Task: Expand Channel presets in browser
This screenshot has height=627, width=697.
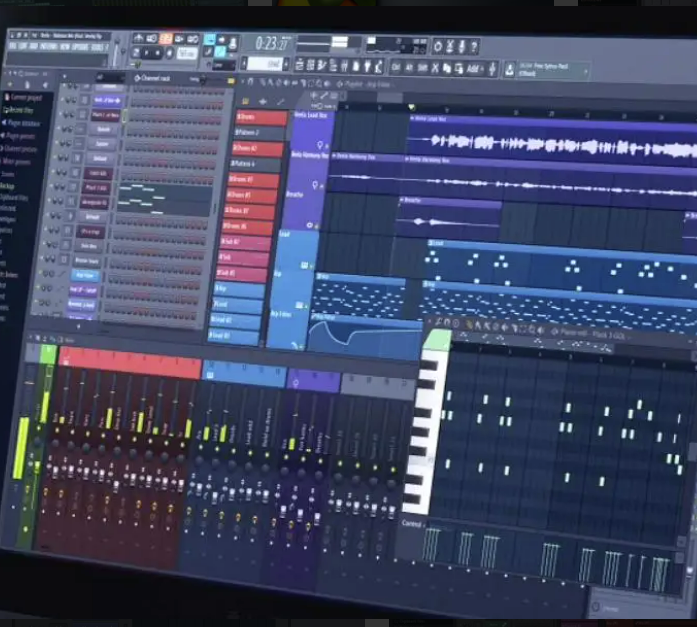Action: coord(20,149)
